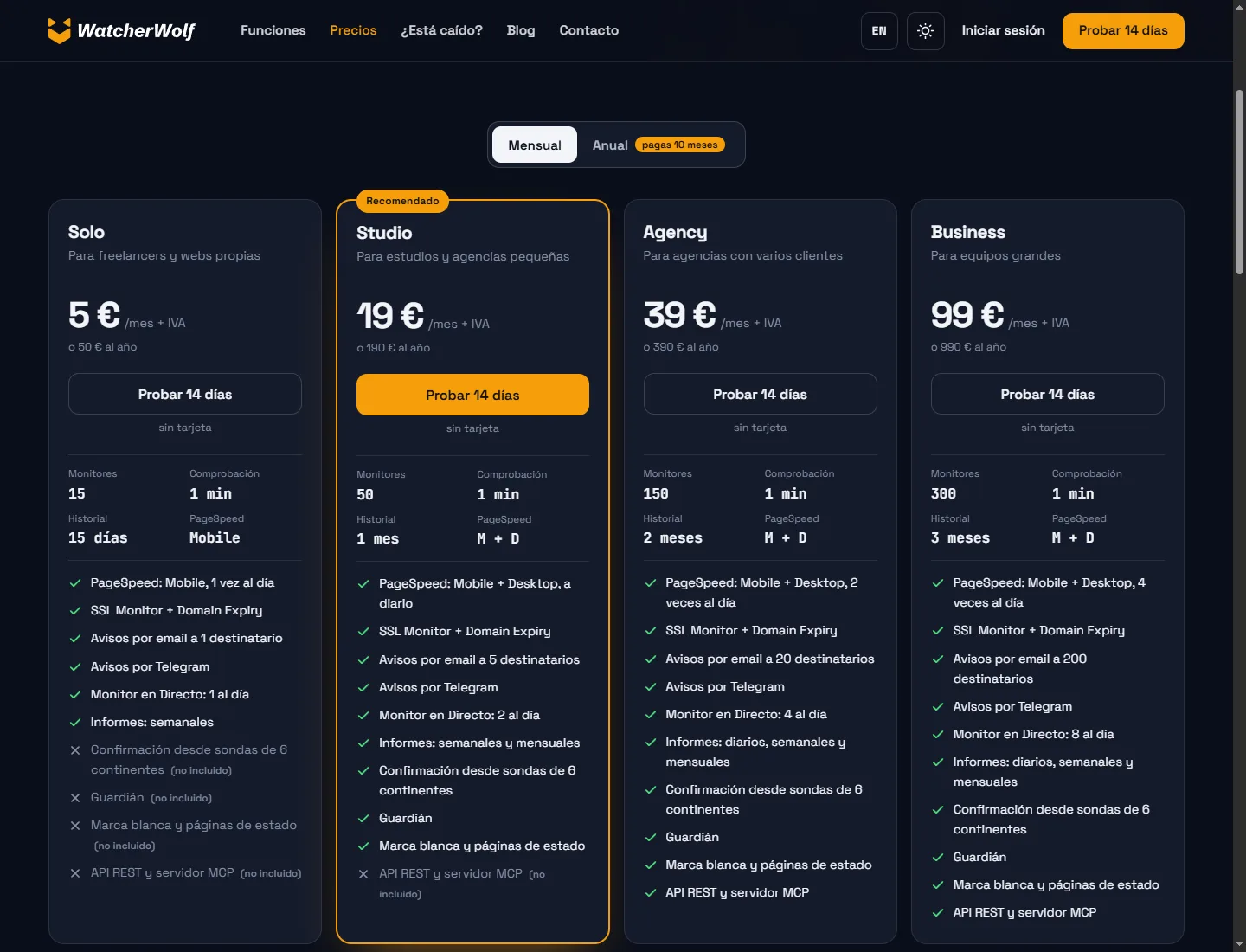Click the checkmark beside Studio 'Guardián'
Image resolution: width=1246 pixels, height=952 pixels.
point(363,819)
